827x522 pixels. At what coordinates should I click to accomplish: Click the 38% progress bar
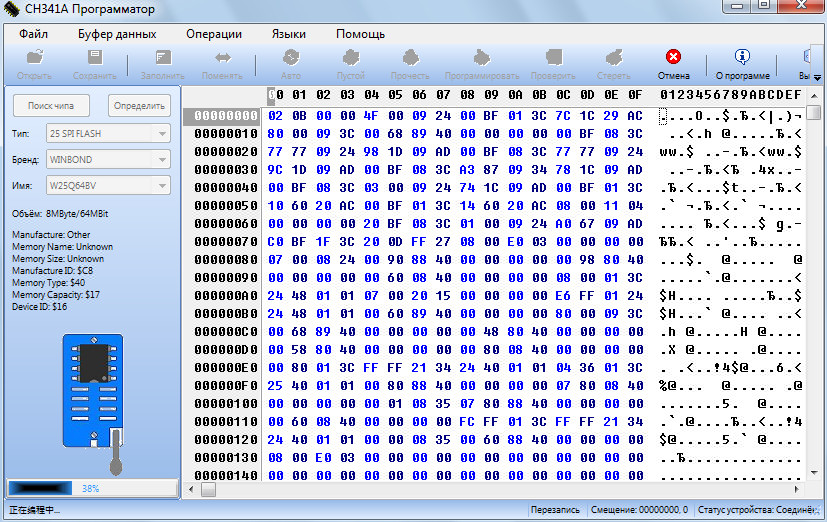coord(93,488)
